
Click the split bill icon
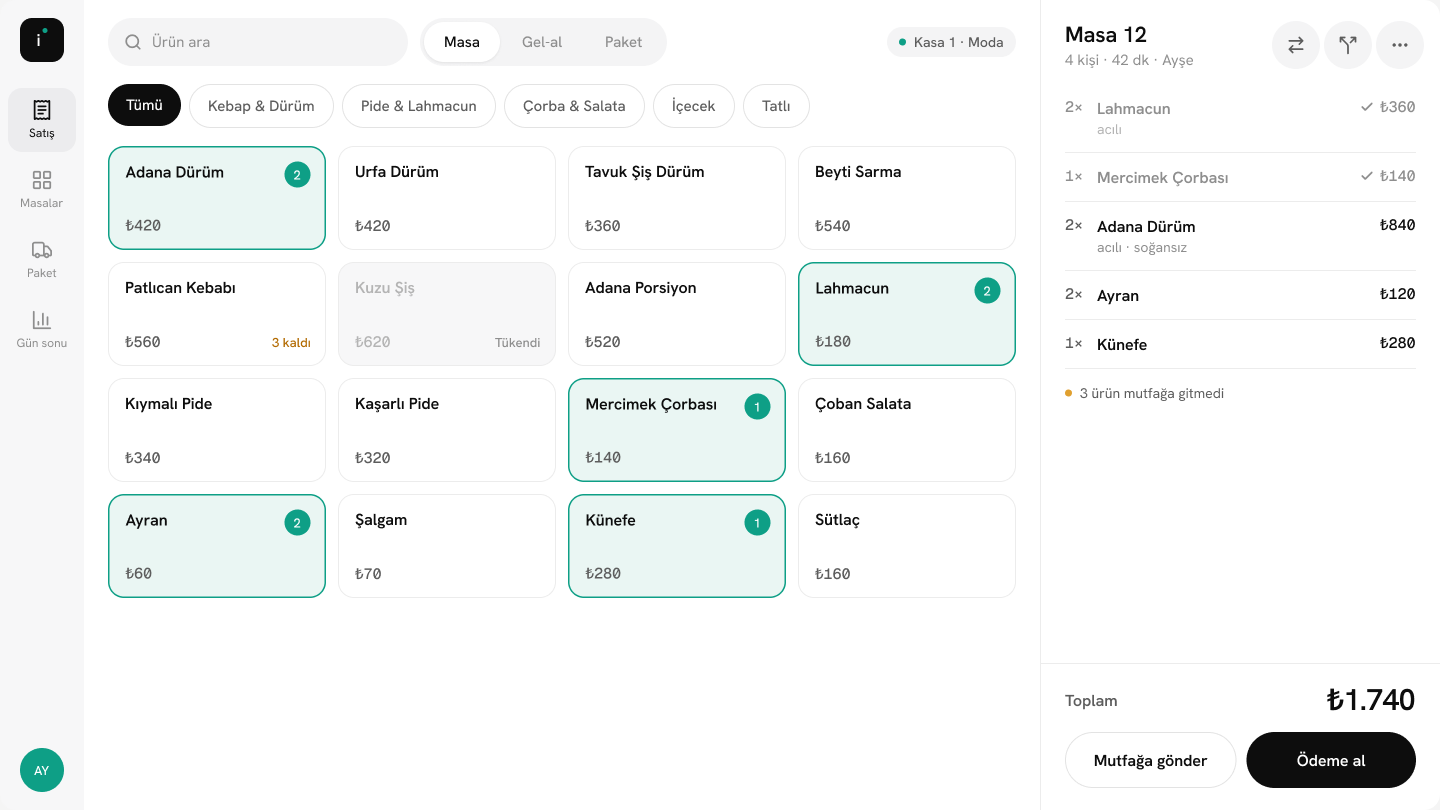click(1348, 45)
